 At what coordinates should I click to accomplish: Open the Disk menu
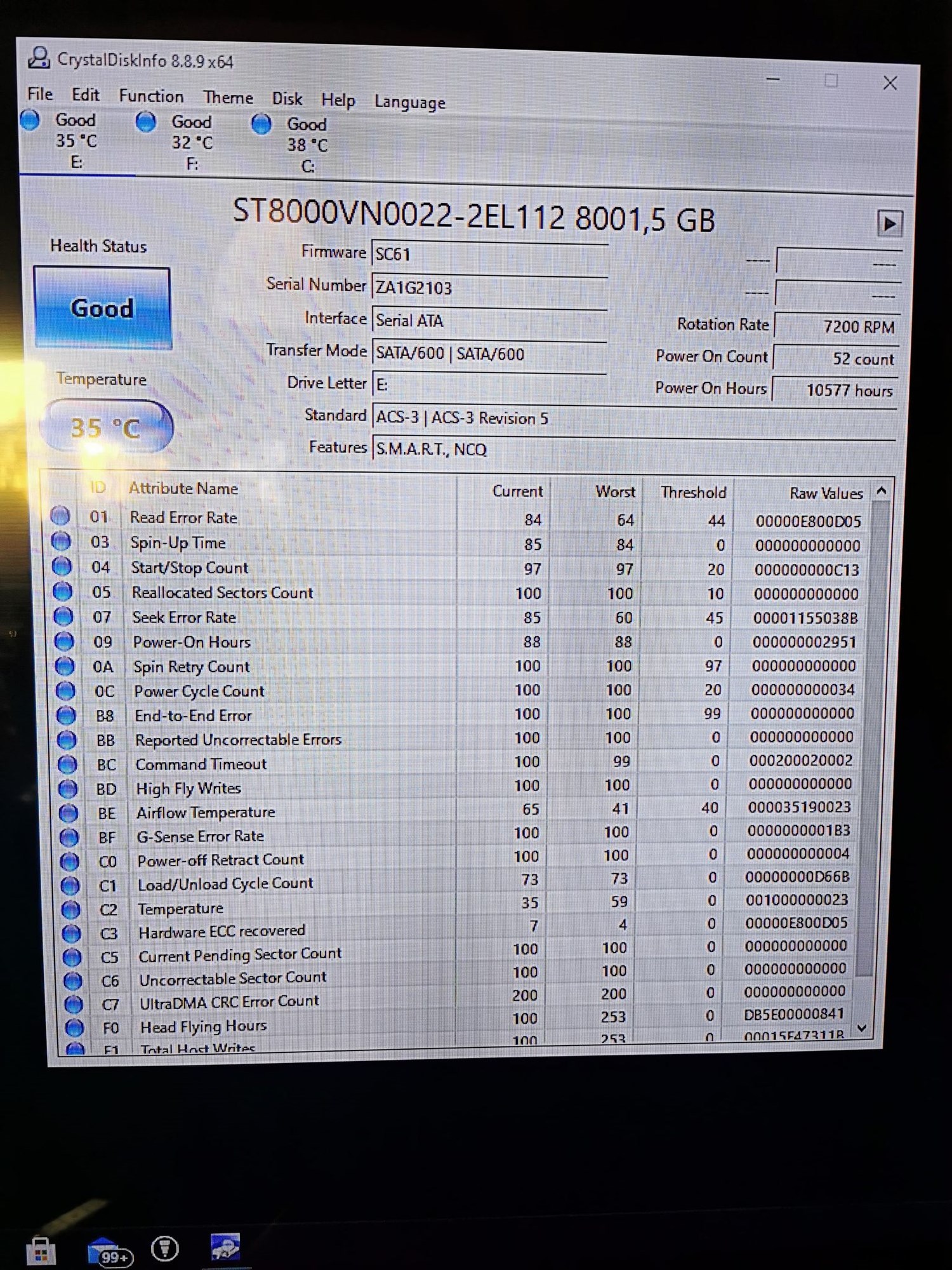coord(287,99)
